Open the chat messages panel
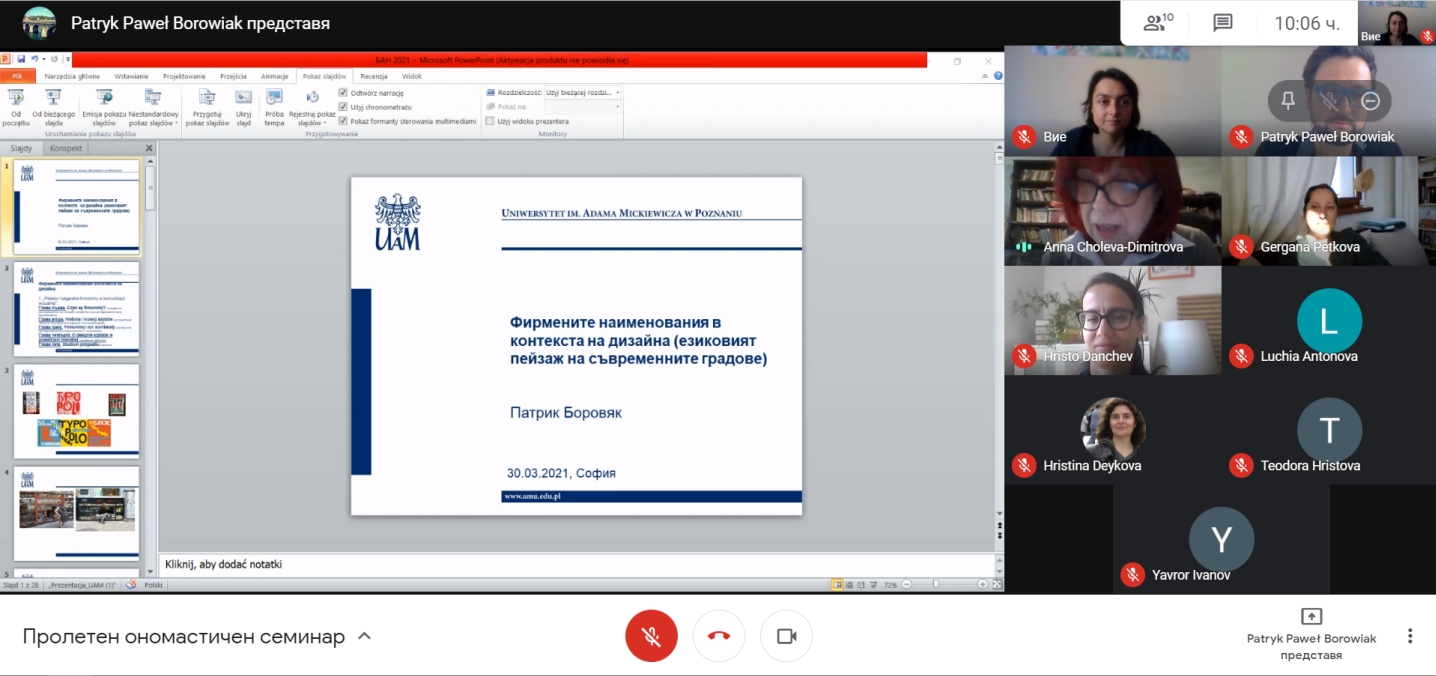Screen dimensions: 1436x676 [x=1222, y=23]
